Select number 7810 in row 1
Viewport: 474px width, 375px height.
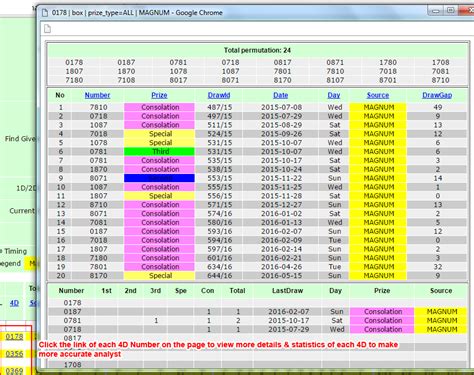99,107
